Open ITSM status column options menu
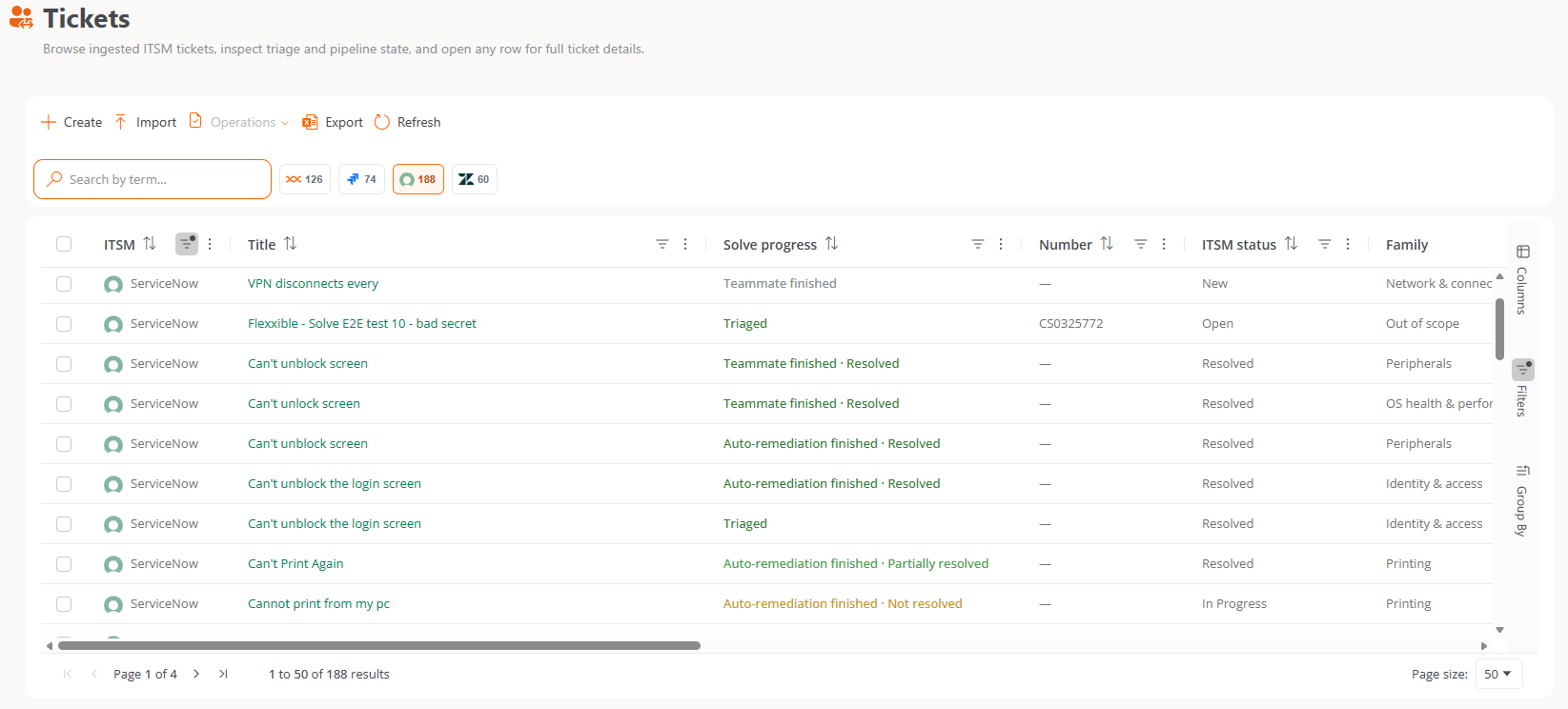The width and height of the screenshot is (1568, 709). coord(1348,244)
